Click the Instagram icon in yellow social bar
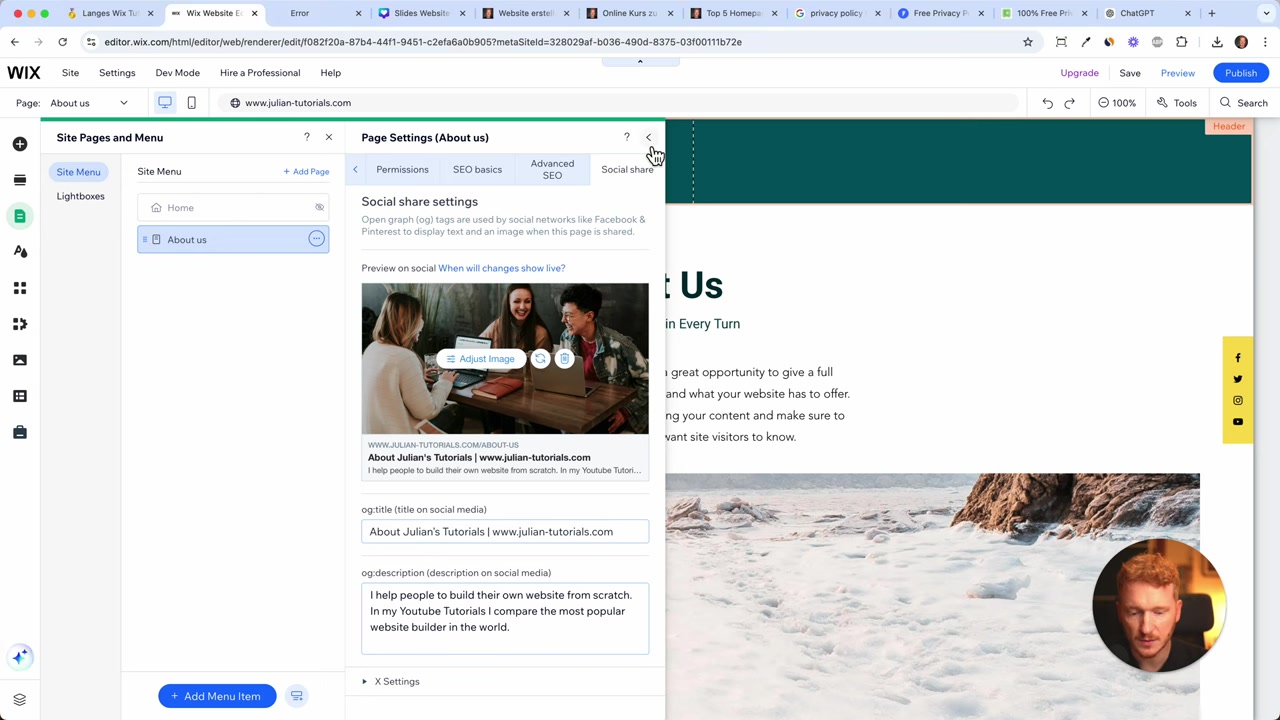This screenshot has height=720, width=1280. (x=1238, y=400)
